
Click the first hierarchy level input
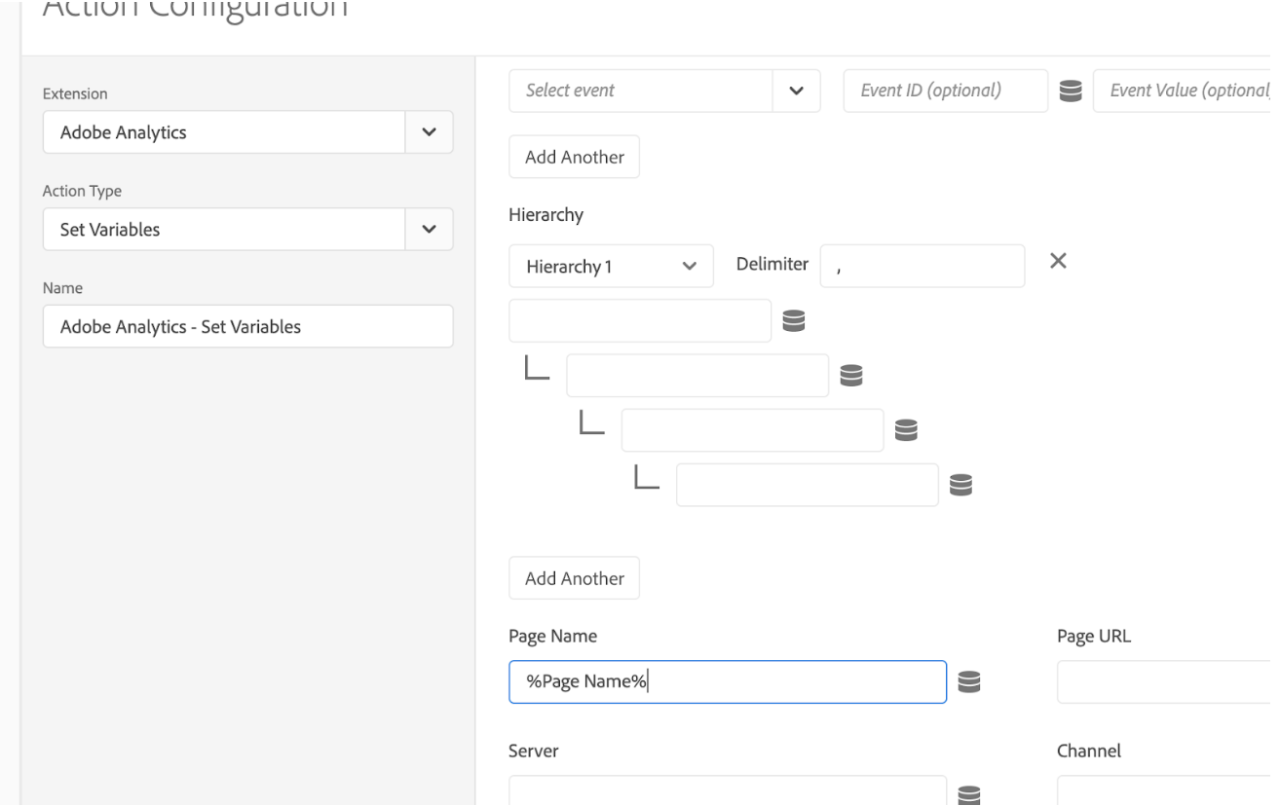pyautogui.click(x=640, y=321)
